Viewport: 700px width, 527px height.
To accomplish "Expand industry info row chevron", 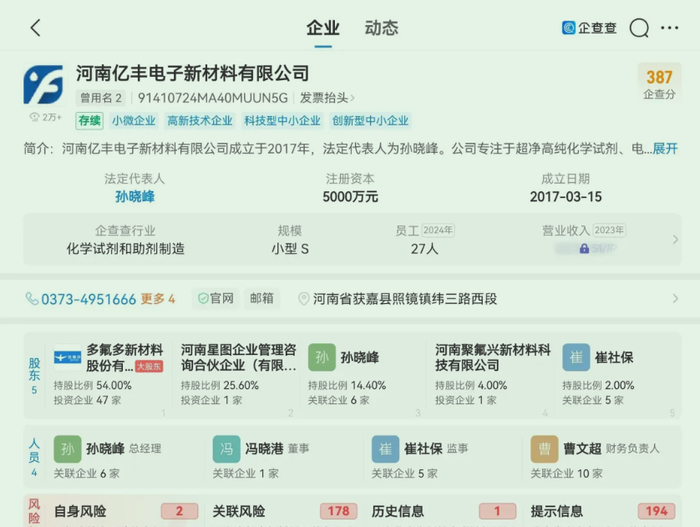I will [x=675, y=240].
